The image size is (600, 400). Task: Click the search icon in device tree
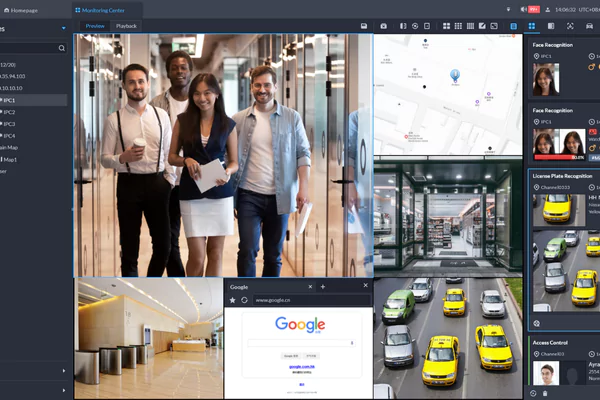[x=61, y=47]
